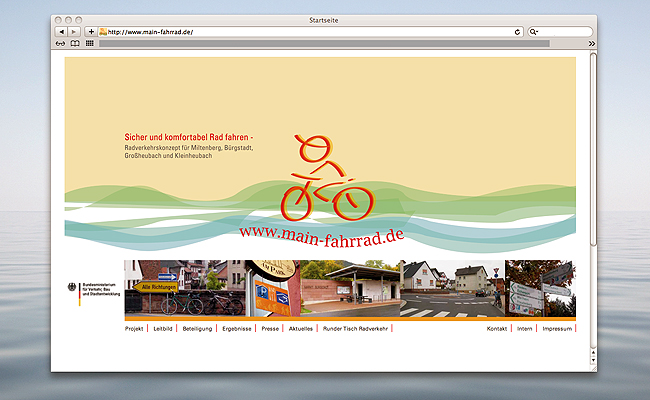Open the Ergebnisse menu item
The height and width of the screenshot is (400, 650).
coord(237,329)
